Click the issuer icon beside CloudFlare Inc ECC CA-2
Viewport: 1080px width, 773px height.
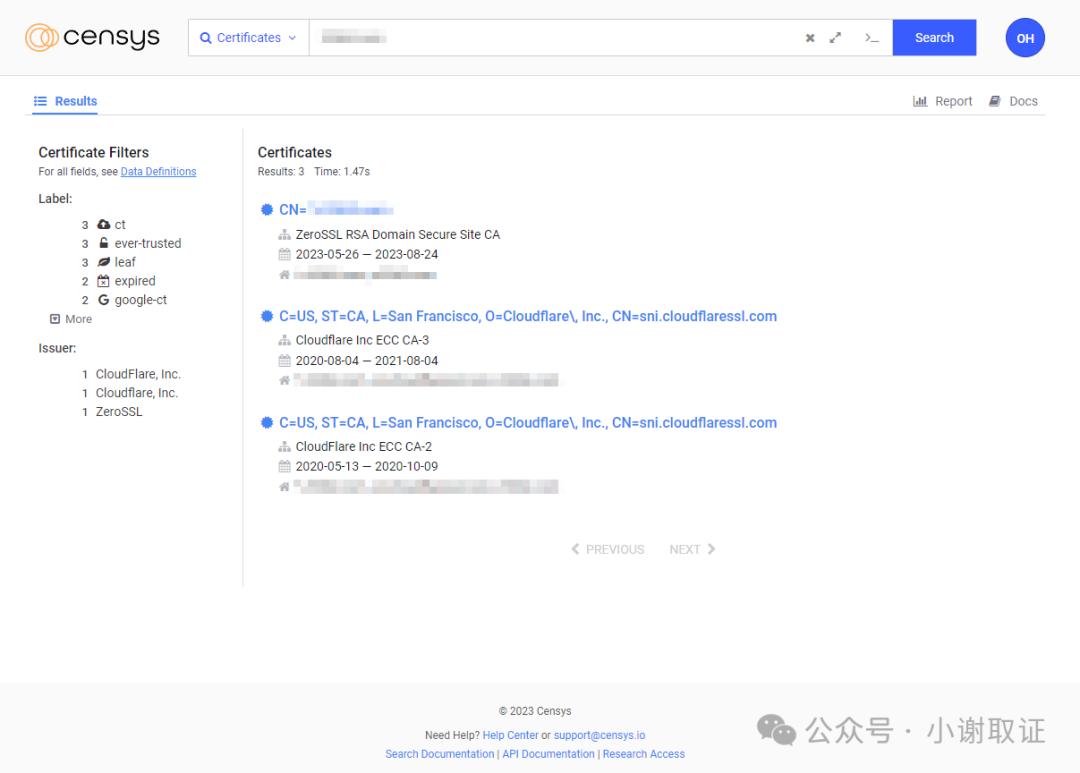[284, 447]
